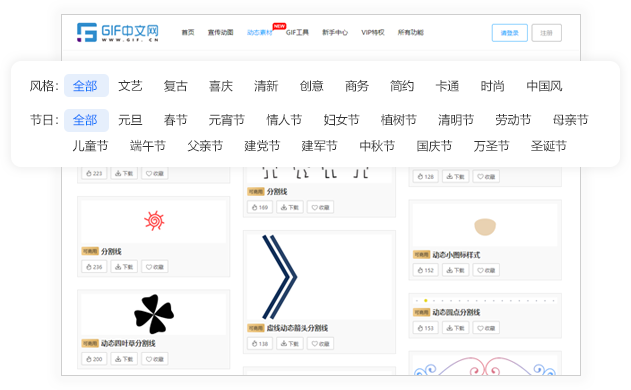Choose the 父亲节 holiday filter
The image size is (631, 390).
point(205,146)
